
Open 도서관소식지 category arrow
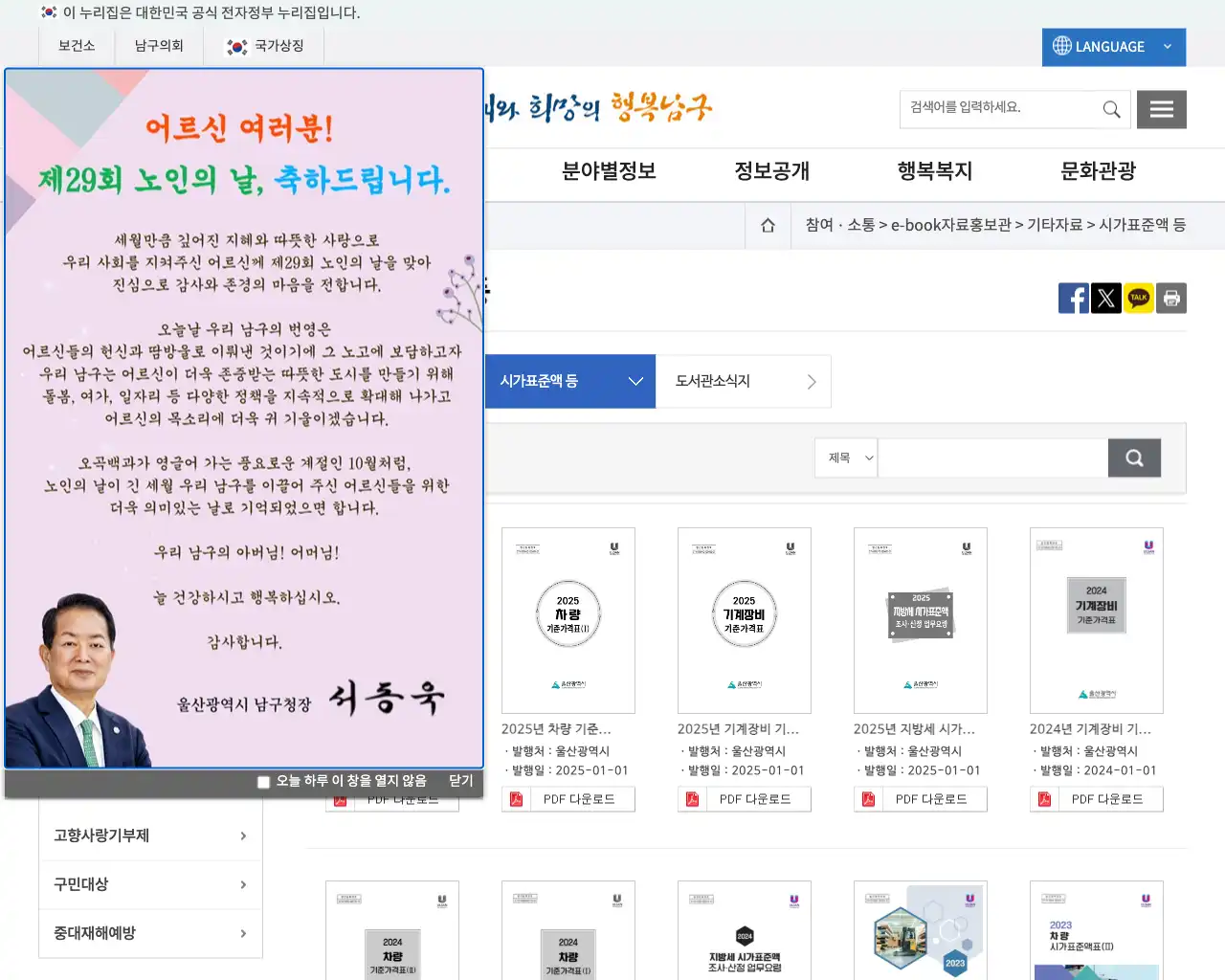click(x=812, y=381)
